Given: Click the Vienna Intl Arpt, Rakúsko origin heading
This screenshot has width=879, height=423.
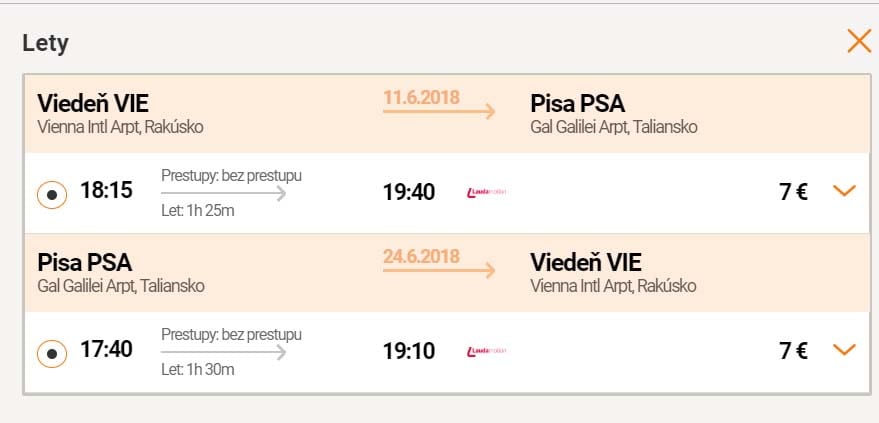Looking at the screenshot, I should tap(122, 127).
